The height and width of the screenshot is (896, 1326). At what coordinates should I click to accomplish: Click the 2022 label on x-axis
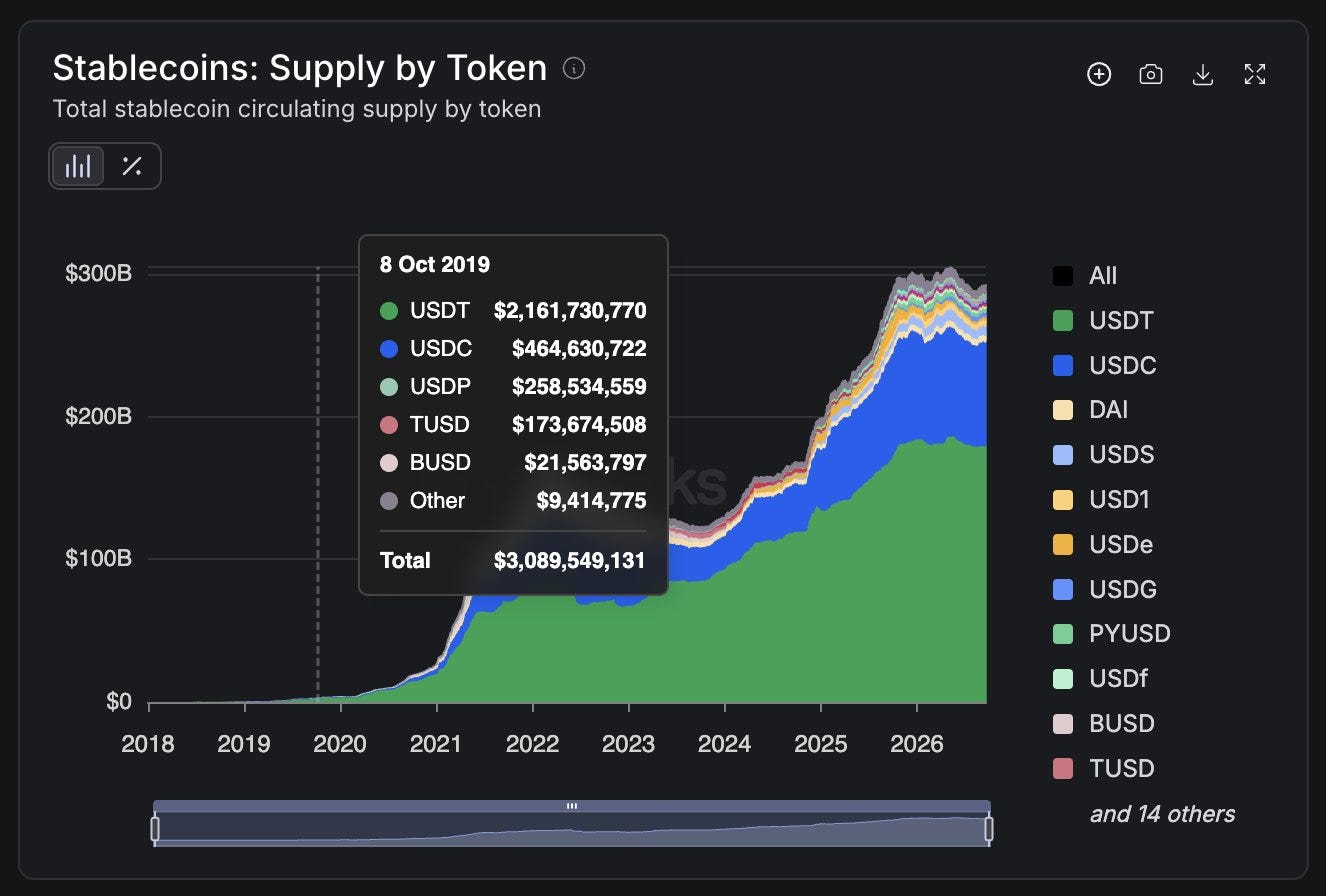pyautogui.click(x=532, y=744)
